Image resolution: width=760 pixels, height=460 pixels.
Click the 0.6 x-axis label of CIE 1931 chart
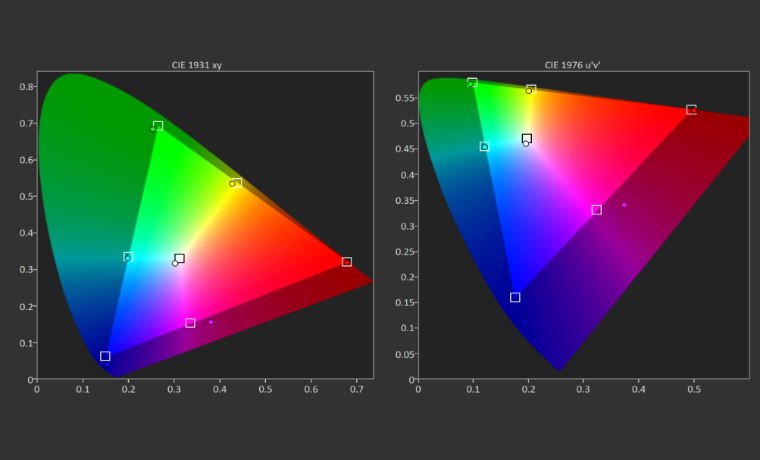pos(311,389)
